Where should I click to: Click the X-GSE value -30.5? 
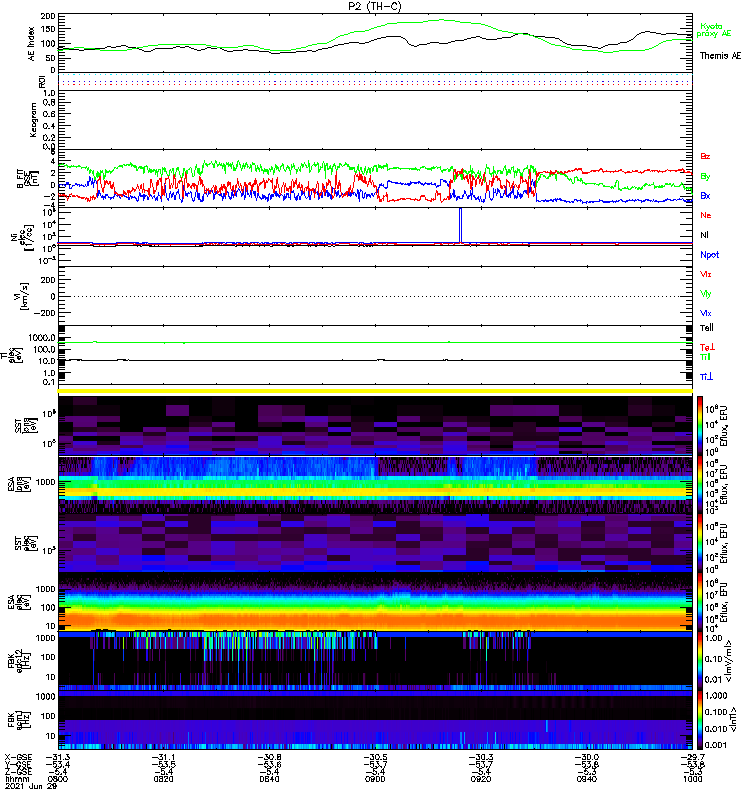click(x=375, y=757)
